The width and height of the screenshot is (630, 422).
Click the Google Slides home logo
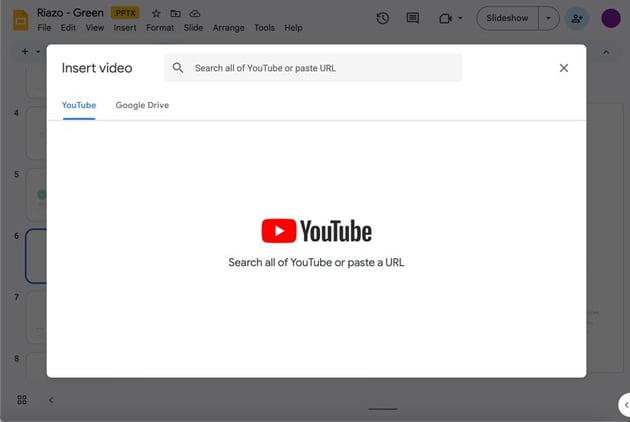19,19
